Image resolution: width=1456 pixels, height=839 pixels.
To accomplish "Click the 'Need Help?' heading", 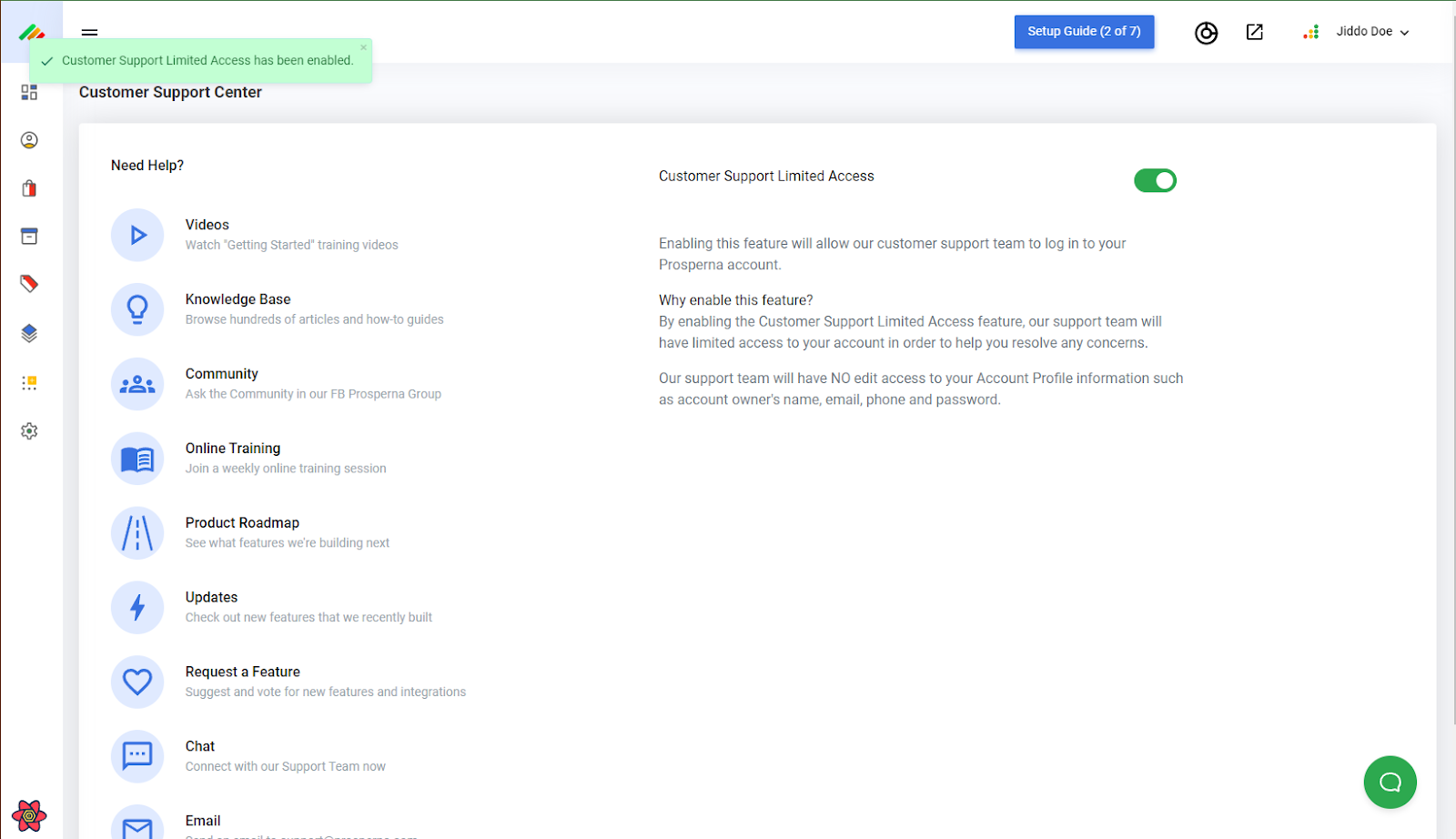I will (147, 166).
